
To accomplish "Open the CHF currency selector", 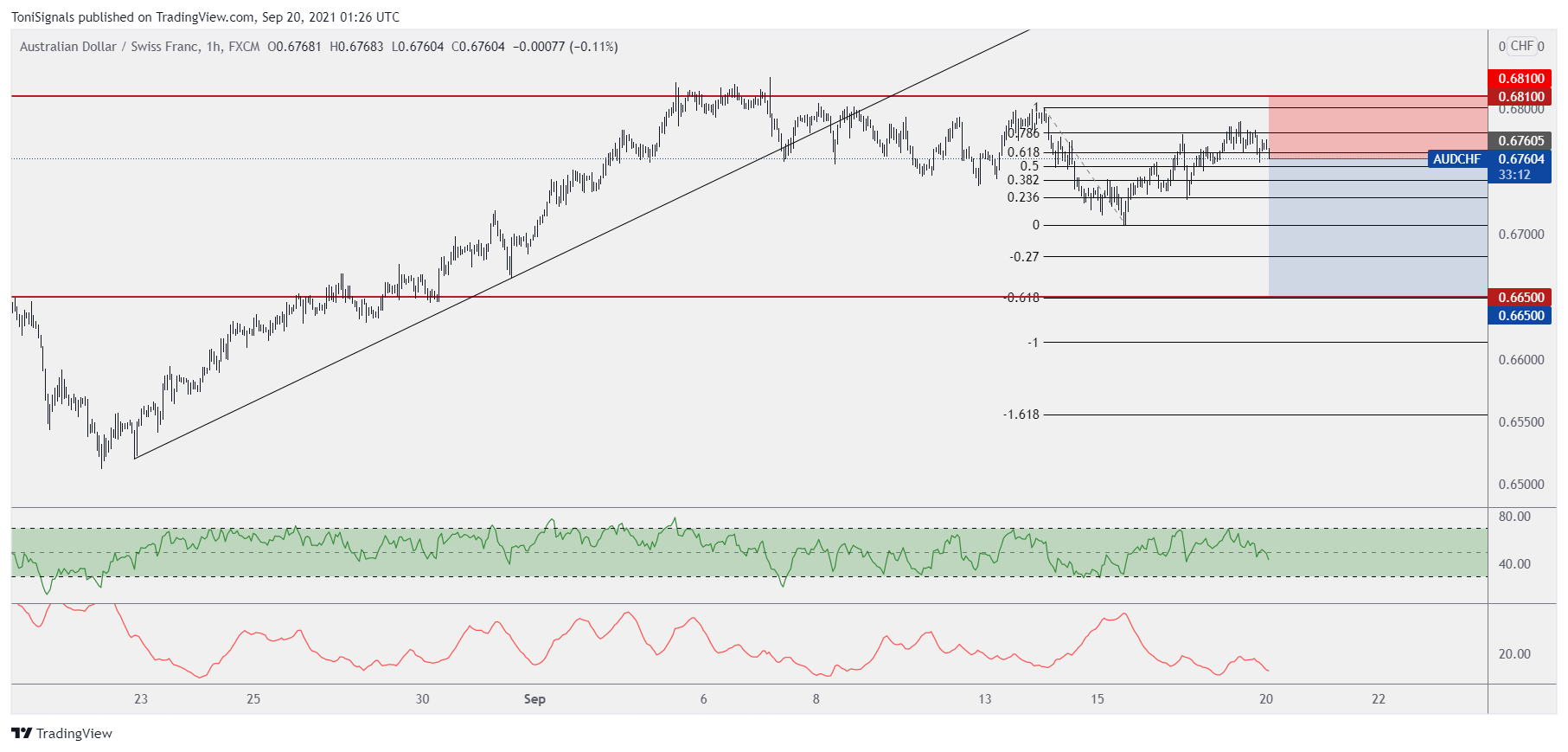I will pyautogui.click(x=1521, y=46).
